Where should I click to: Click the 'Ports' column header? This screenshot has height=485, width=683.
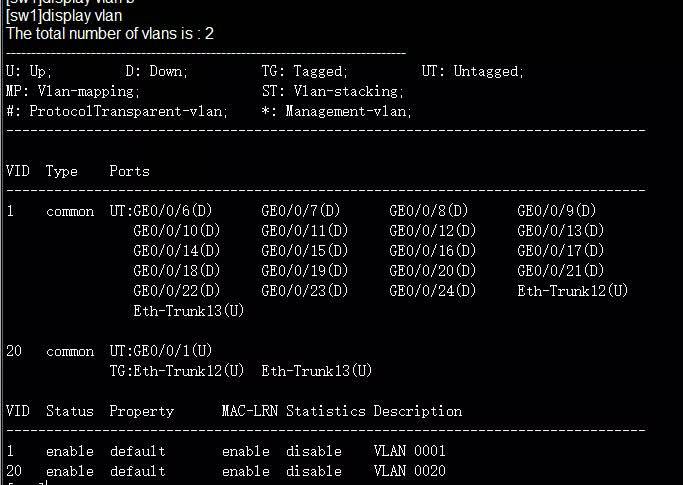[x=129, y=171]
